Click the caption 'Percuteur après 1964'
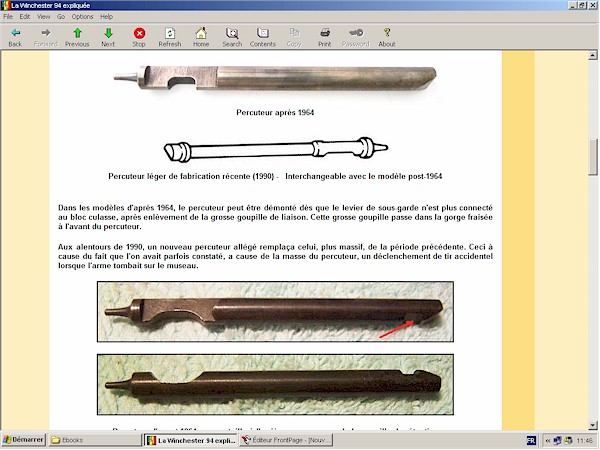The image size is (600, 450). point(275,112)
